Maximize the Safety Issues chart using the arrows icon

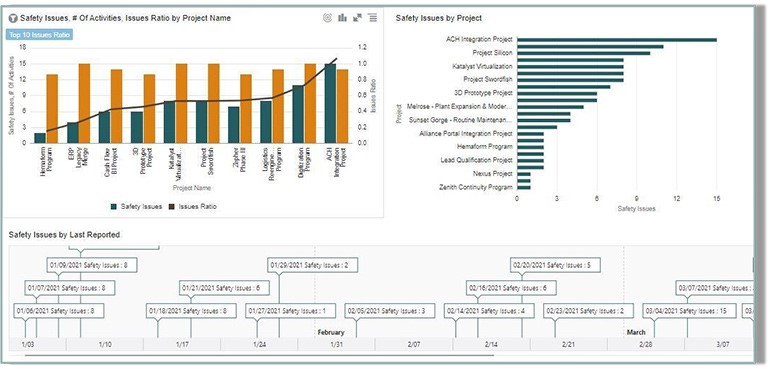click(x=358, y=18)
